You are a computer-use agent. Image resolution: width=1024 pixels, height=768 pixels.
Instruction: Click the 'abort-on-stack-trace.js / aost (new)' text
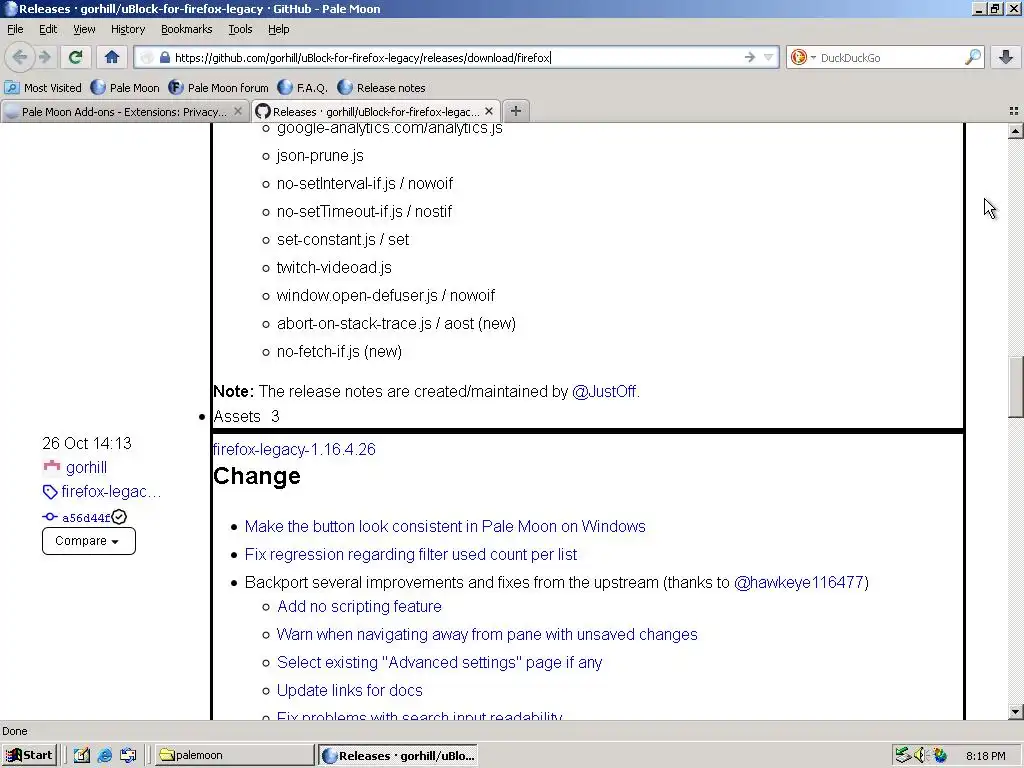click(396, 323)
